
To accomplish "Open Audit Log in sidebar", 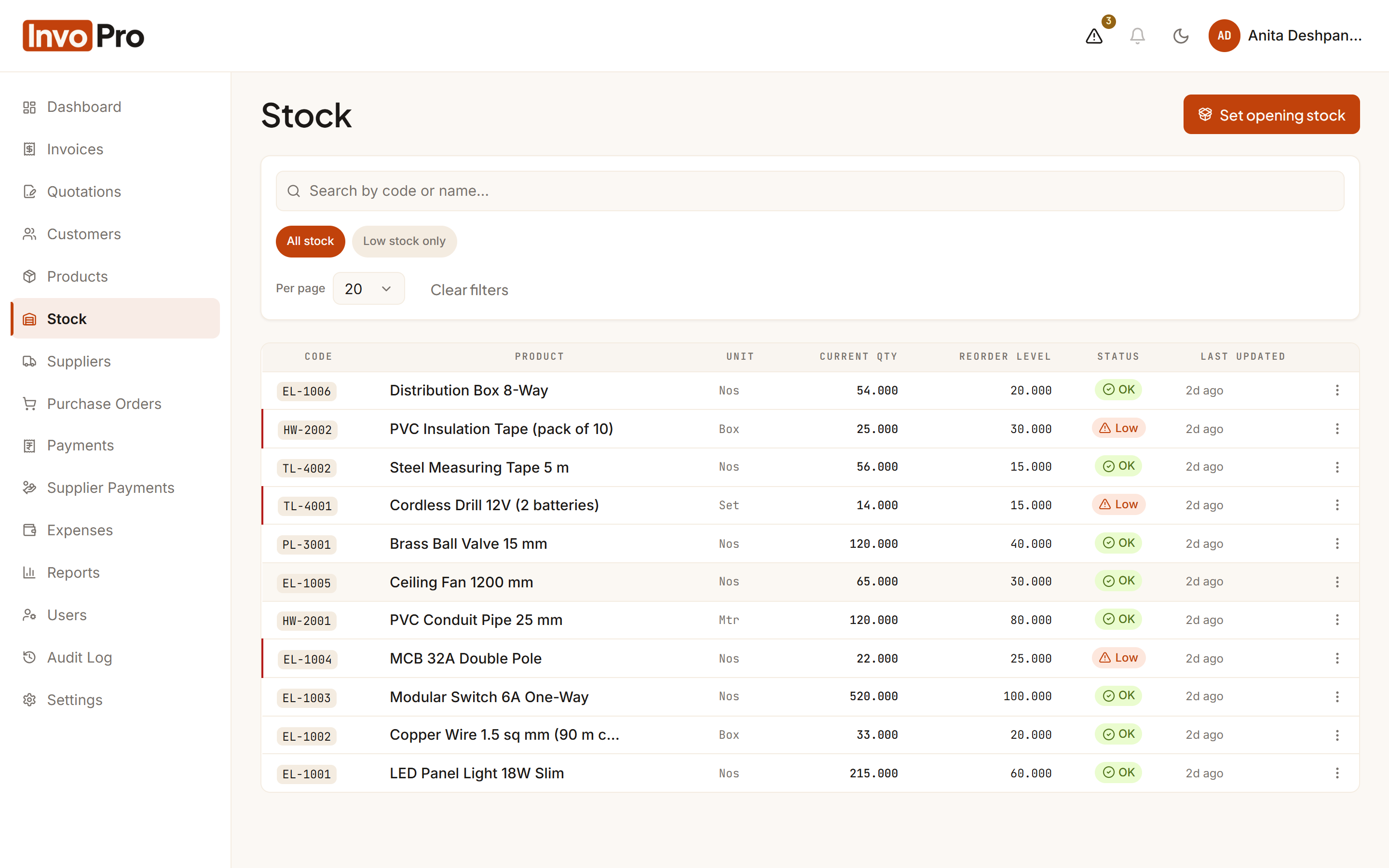I will (115, 657).
